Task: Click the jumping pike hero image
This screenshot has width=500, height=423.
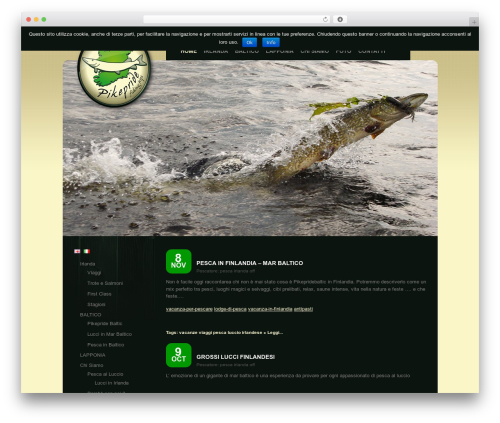Action: pos(250,148)
